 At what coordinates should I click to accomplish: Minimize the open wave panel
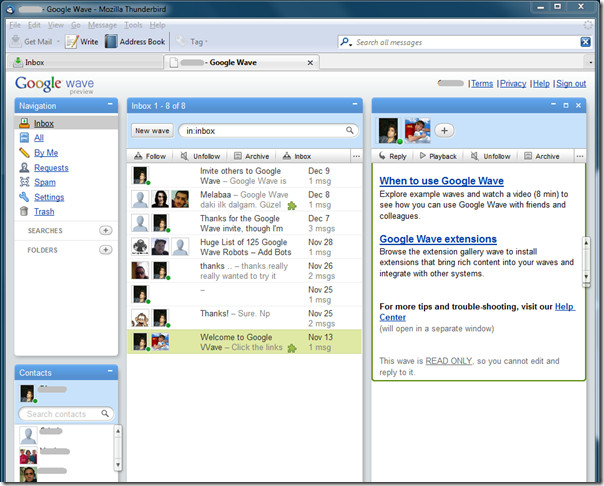click(x=554, y=105)
